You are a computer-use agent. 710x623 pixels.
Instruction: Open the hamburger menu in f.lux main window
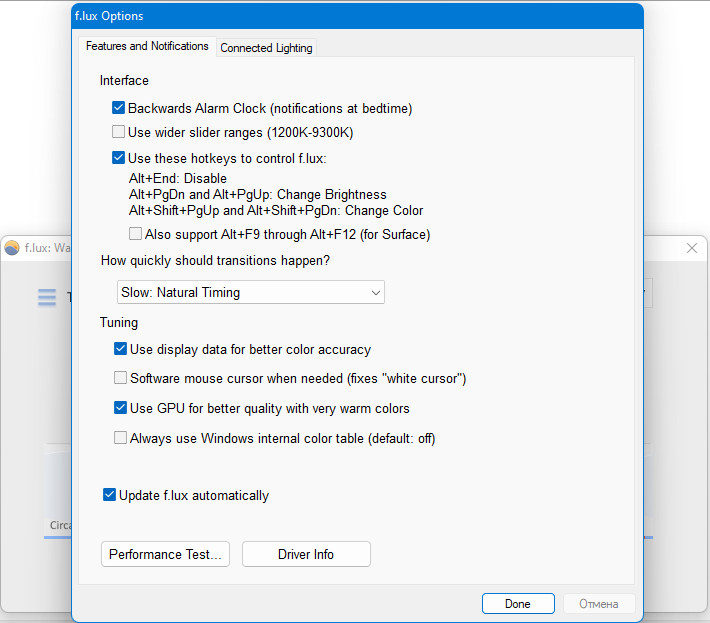click(46, 297)
